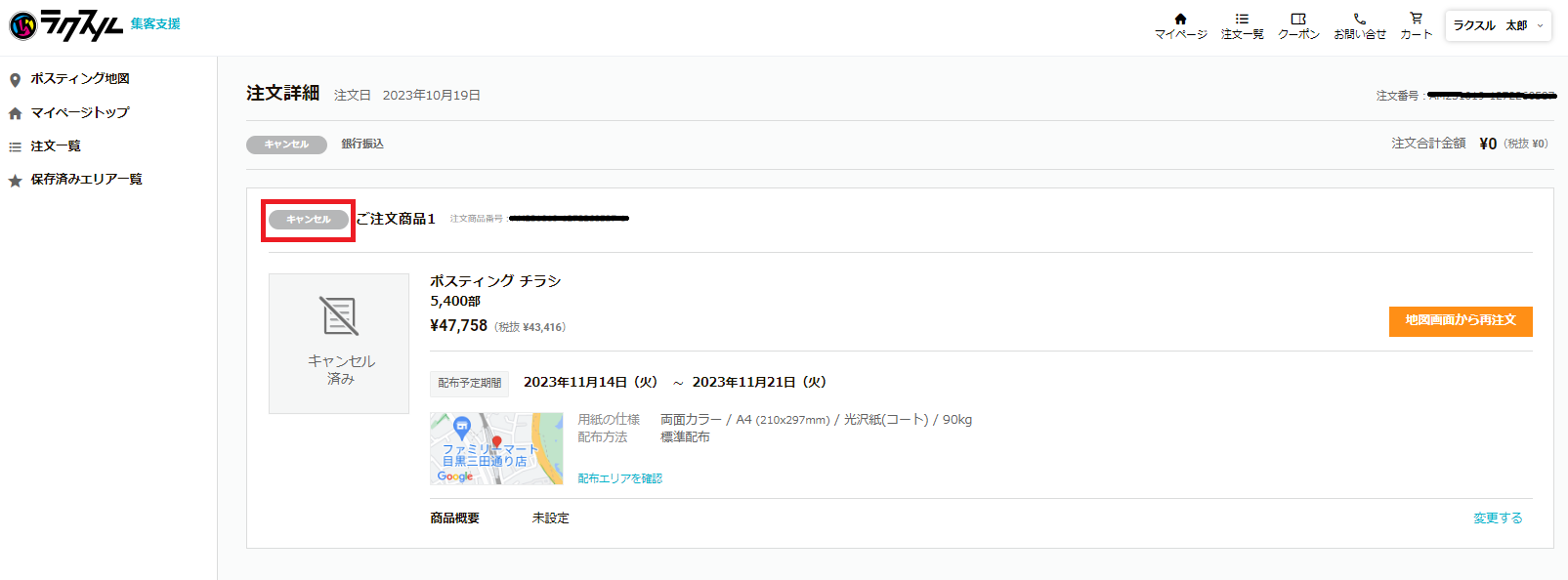This screenshot has height=580, width=1568.
Task: Expand the ラクスル 太郎 account dropdown
Action: 1498,25
